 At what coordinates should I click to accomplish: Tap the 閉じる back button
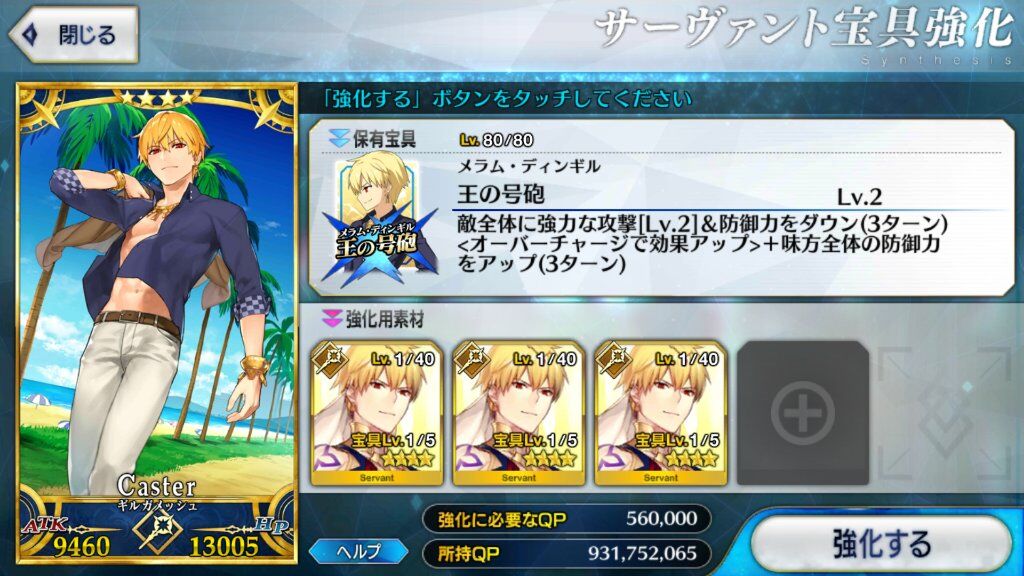pos(72,34)
